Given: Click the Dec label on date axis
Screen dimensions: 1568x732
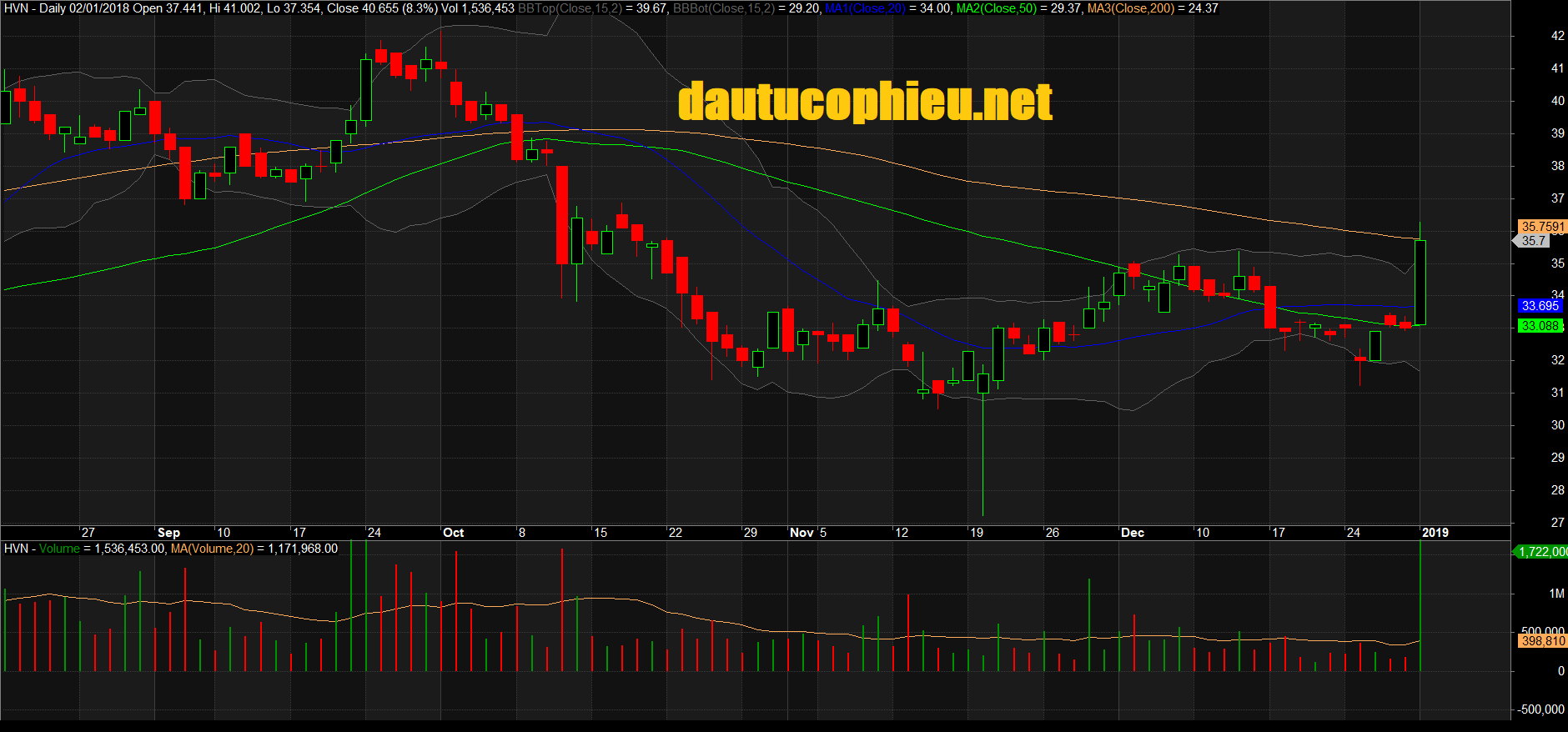Looking at the screenshot, I should 1132,533.
